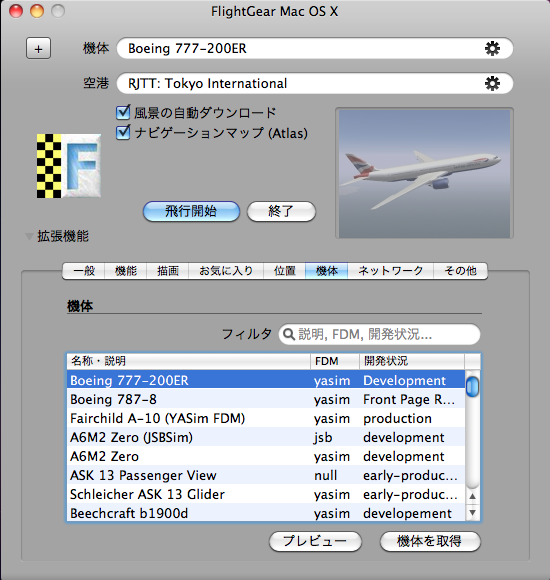Open the 描画 tab
This screenshot has width=550, height=580.
coord(168,271)
